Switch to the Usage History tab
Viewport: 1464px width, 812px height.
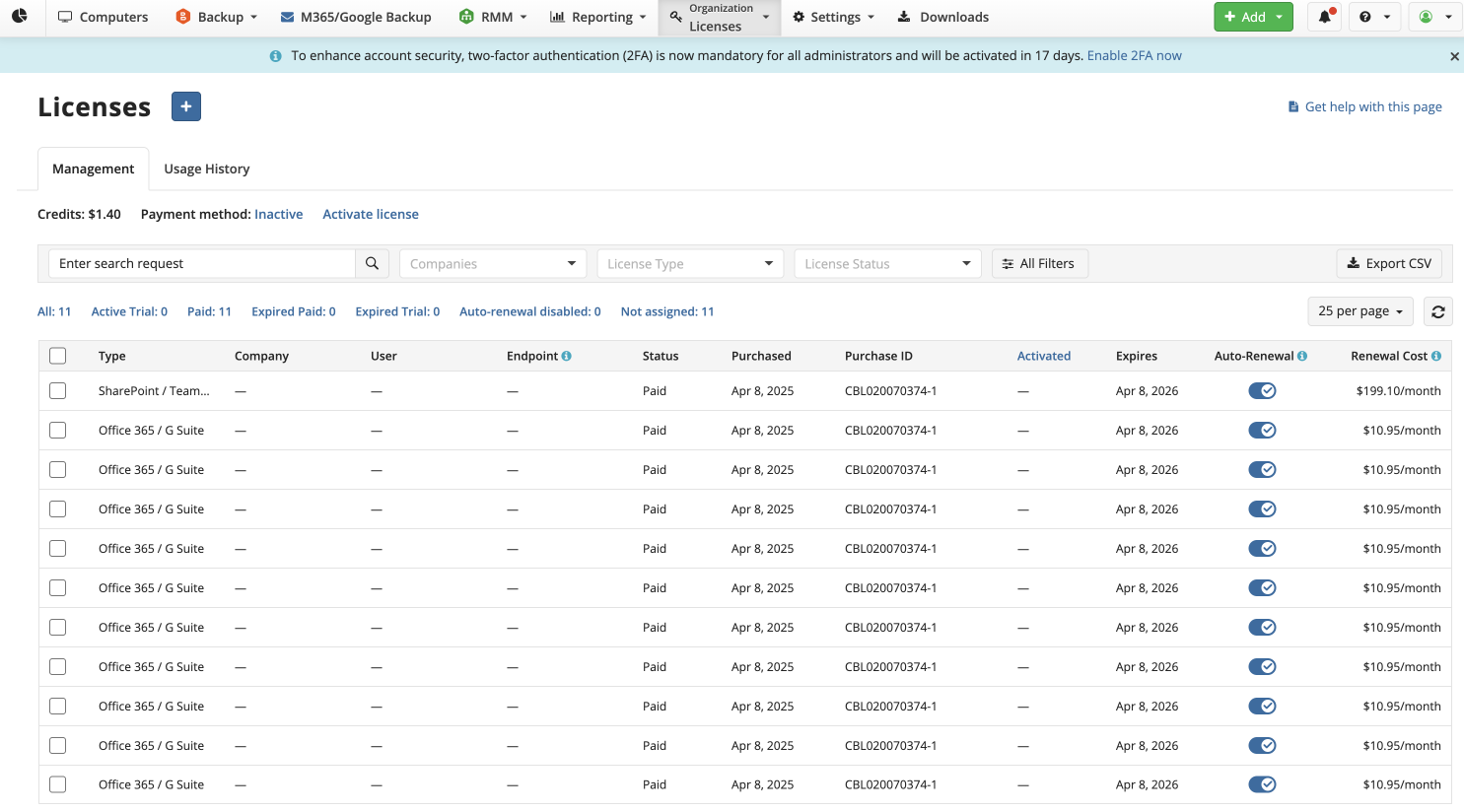206,169
